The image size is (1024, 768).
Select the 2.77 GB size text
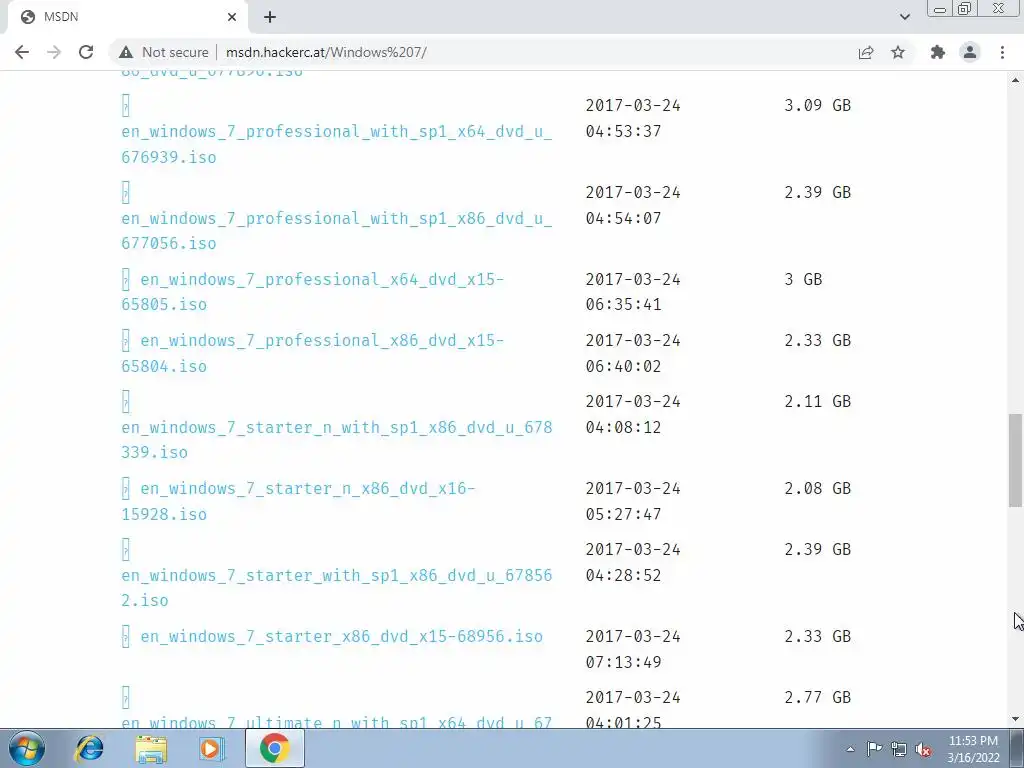click(x=818, y=697)
